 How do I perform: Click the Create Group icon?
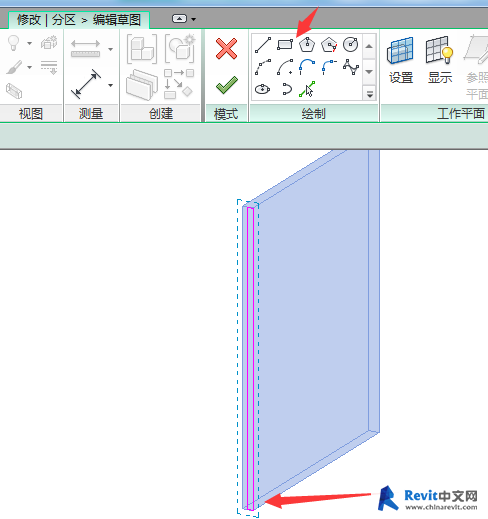click(x=180, y=48)
